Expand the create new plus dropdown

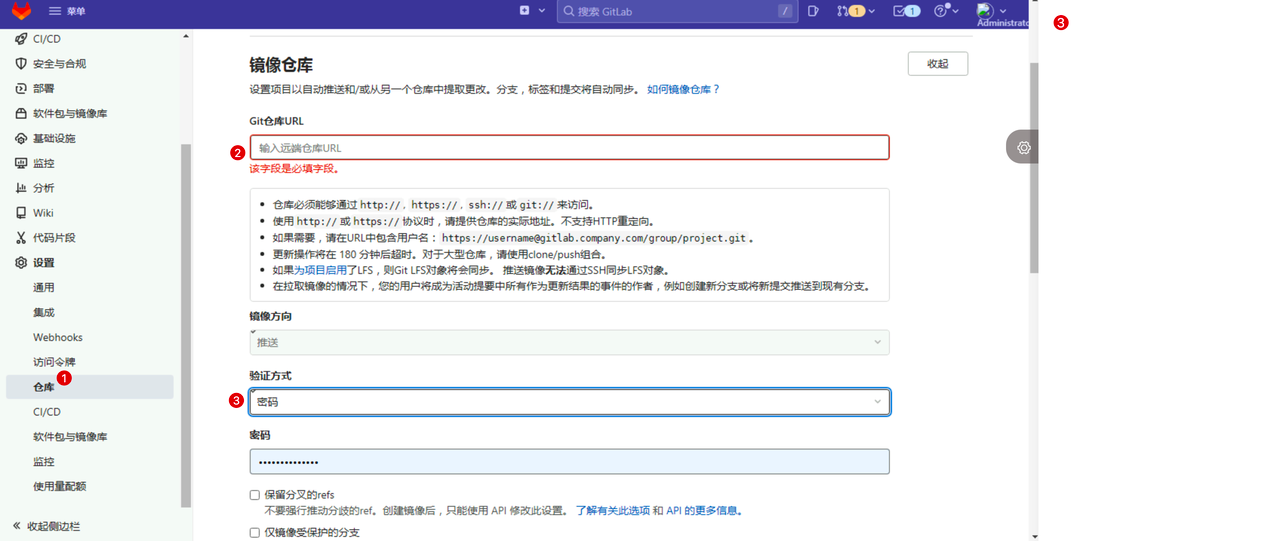point(532,11)
